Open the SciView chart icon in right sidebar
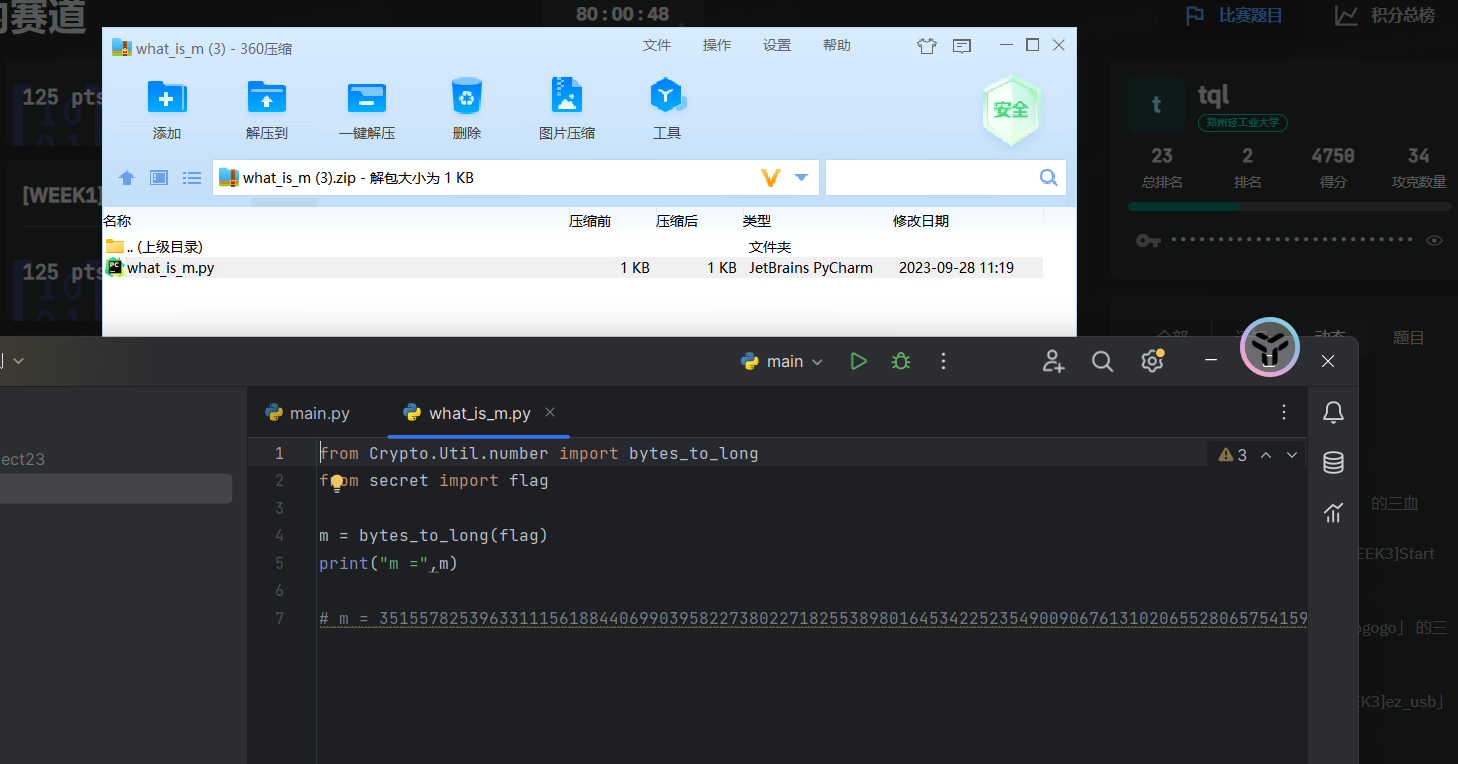The height and width of the screenshot is (764, 1458). click(x=1333, y=513)
